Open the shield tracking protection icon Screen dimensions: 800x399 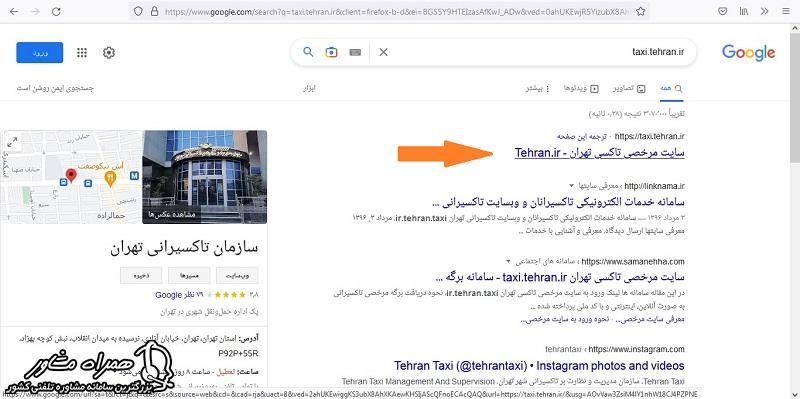point(138,11)
